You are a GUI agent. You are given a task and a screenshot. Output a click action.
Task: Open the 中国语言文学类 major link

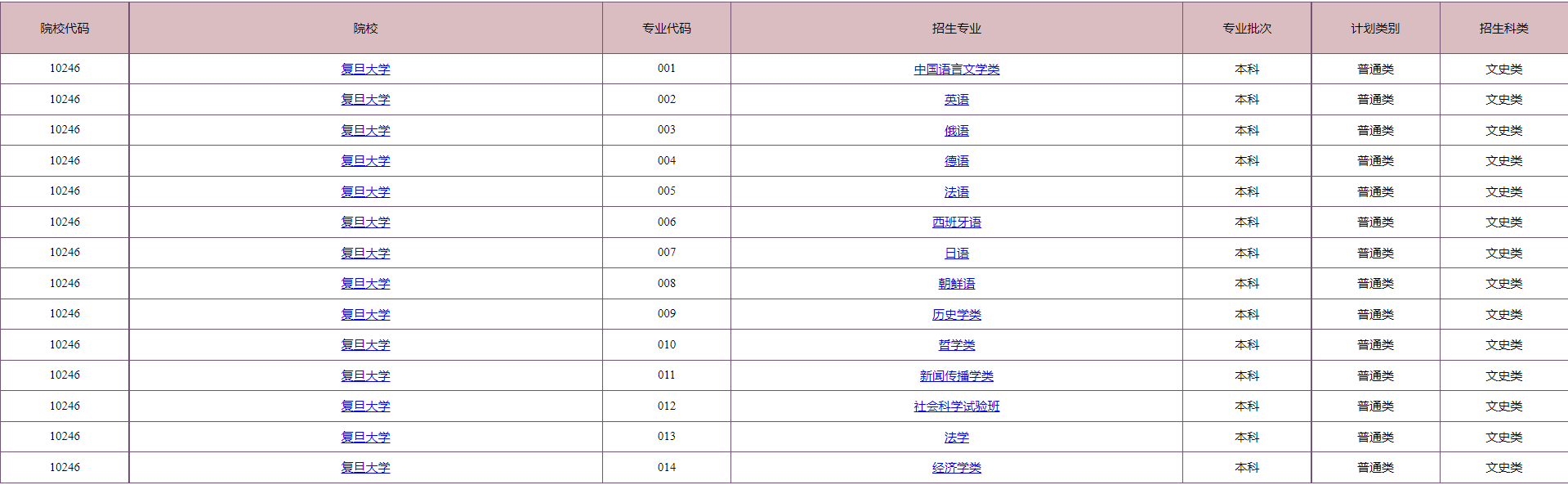point(957,69)
